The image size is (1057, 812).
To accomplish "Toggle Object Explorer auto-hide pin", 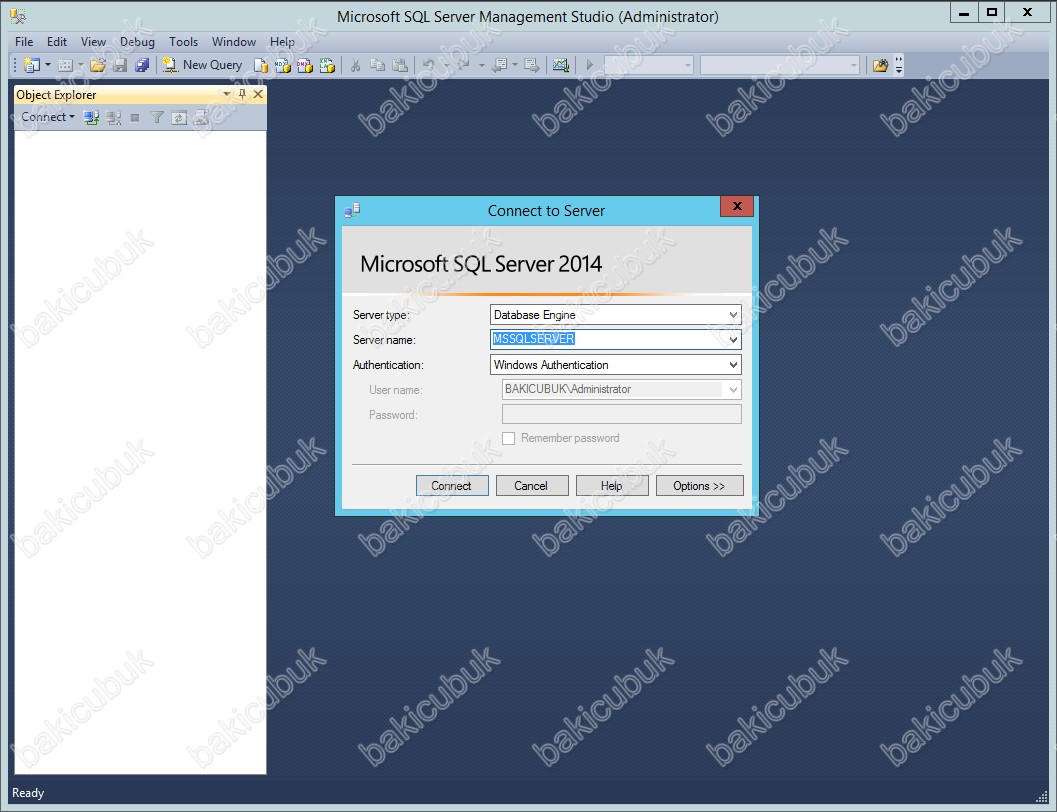I will tap(242, 94).
